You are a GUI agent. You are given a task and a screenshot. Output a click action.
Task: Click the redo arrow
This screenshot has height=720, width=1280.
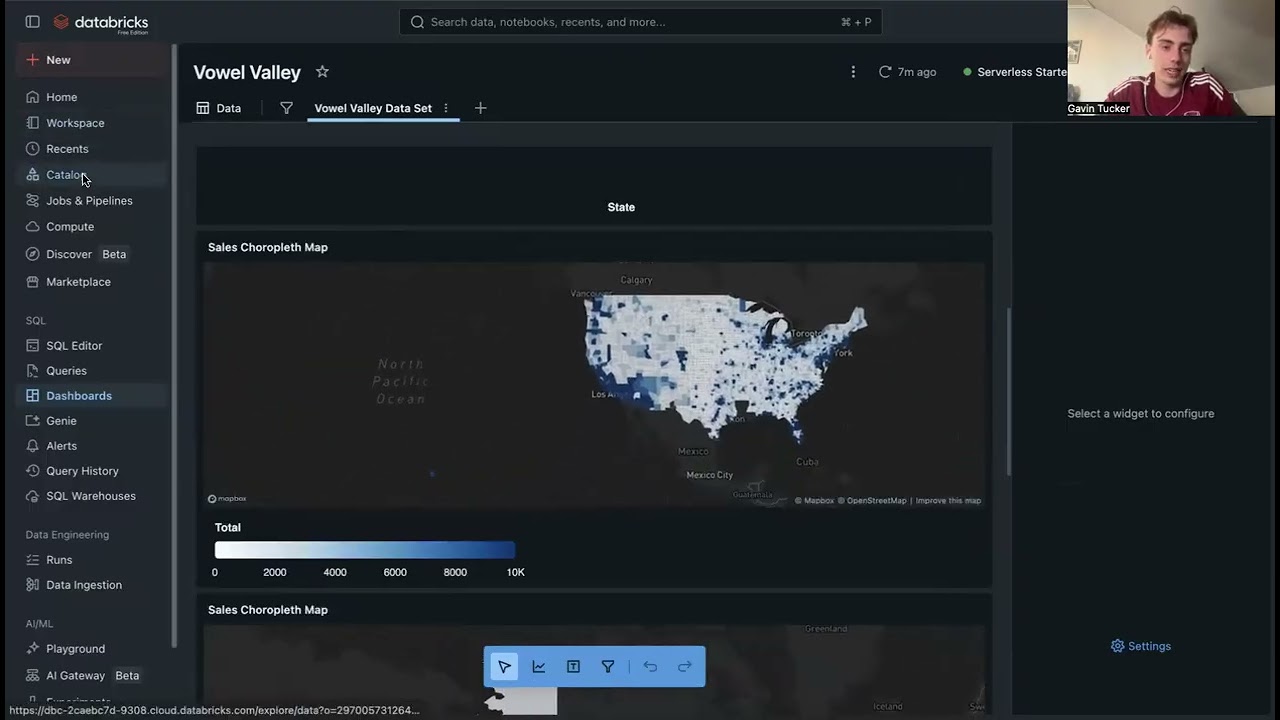[x=685, y=667]
